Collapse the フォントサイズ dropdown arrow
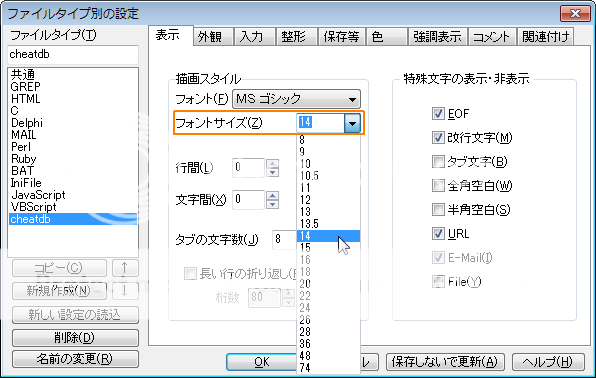Viewport: 596px width, 378px height. (352, 123)
